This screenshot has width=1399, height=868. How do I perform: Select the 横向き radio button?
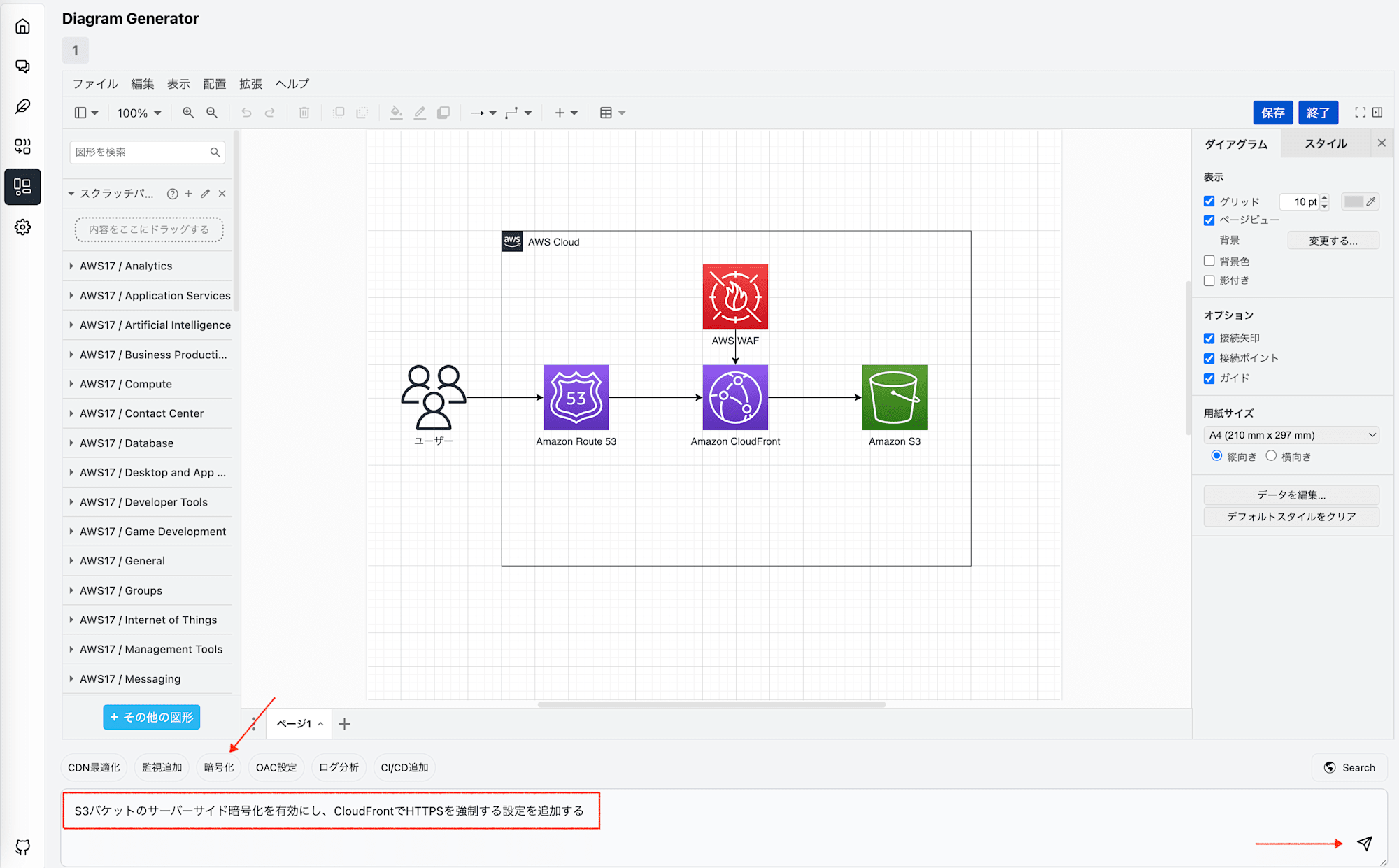[x=1271, y=456]
